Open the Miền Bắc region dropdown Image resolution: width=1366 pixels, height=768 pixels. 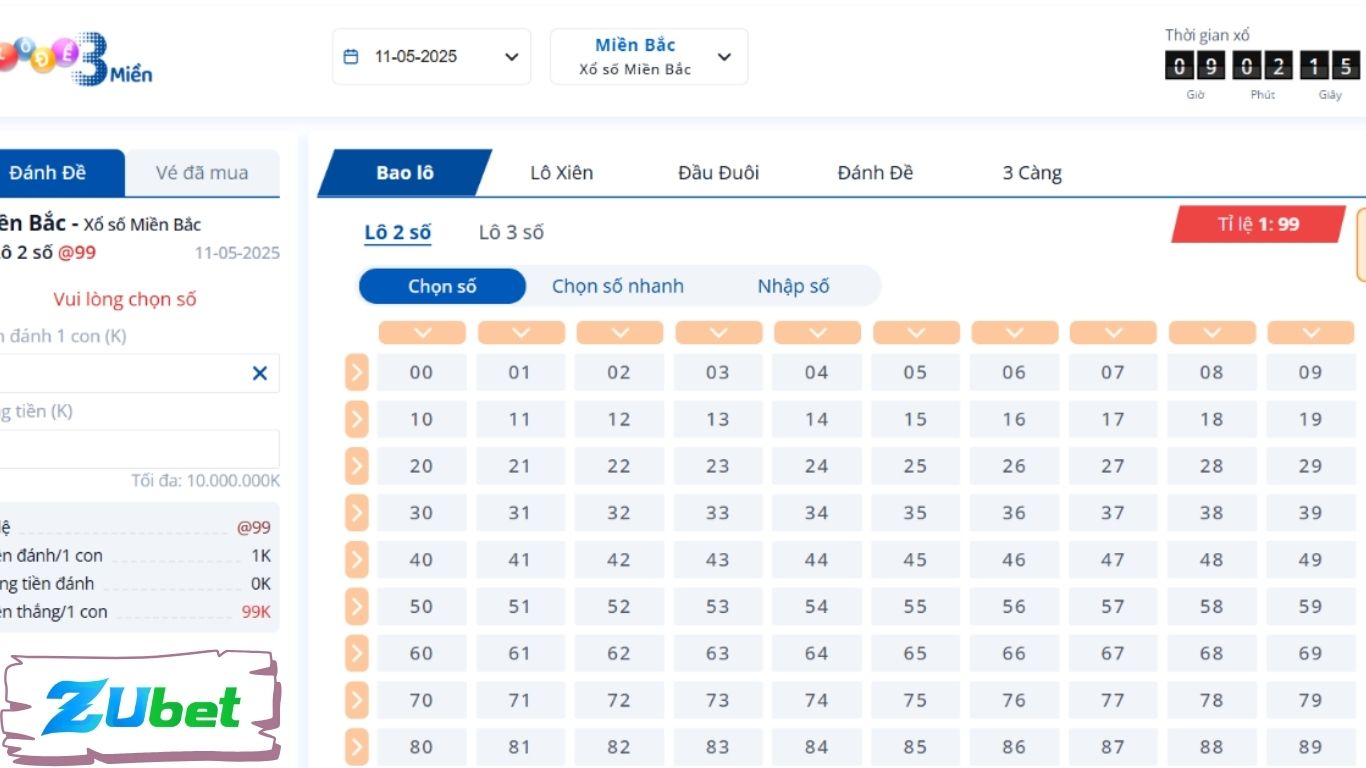[x=649, y=57]
